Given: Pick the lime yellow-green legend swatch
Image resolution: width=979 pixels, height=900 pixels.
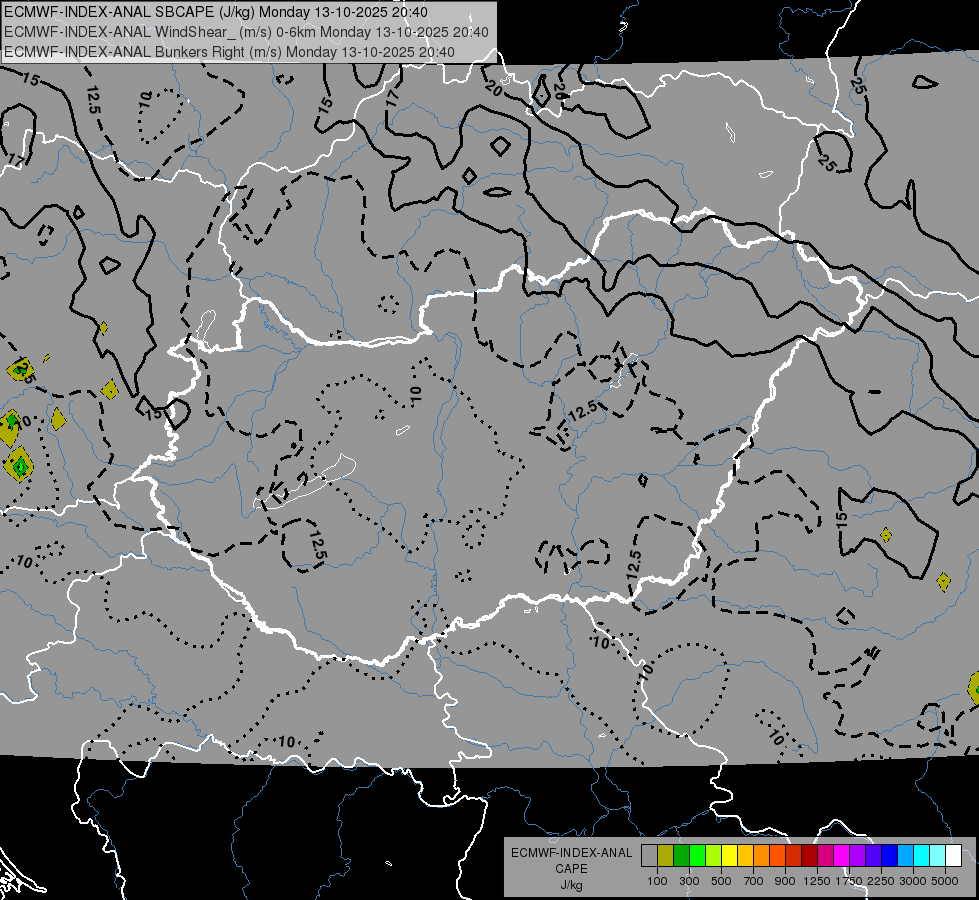Looking at the screenshot, I should [x=713, y=856].
